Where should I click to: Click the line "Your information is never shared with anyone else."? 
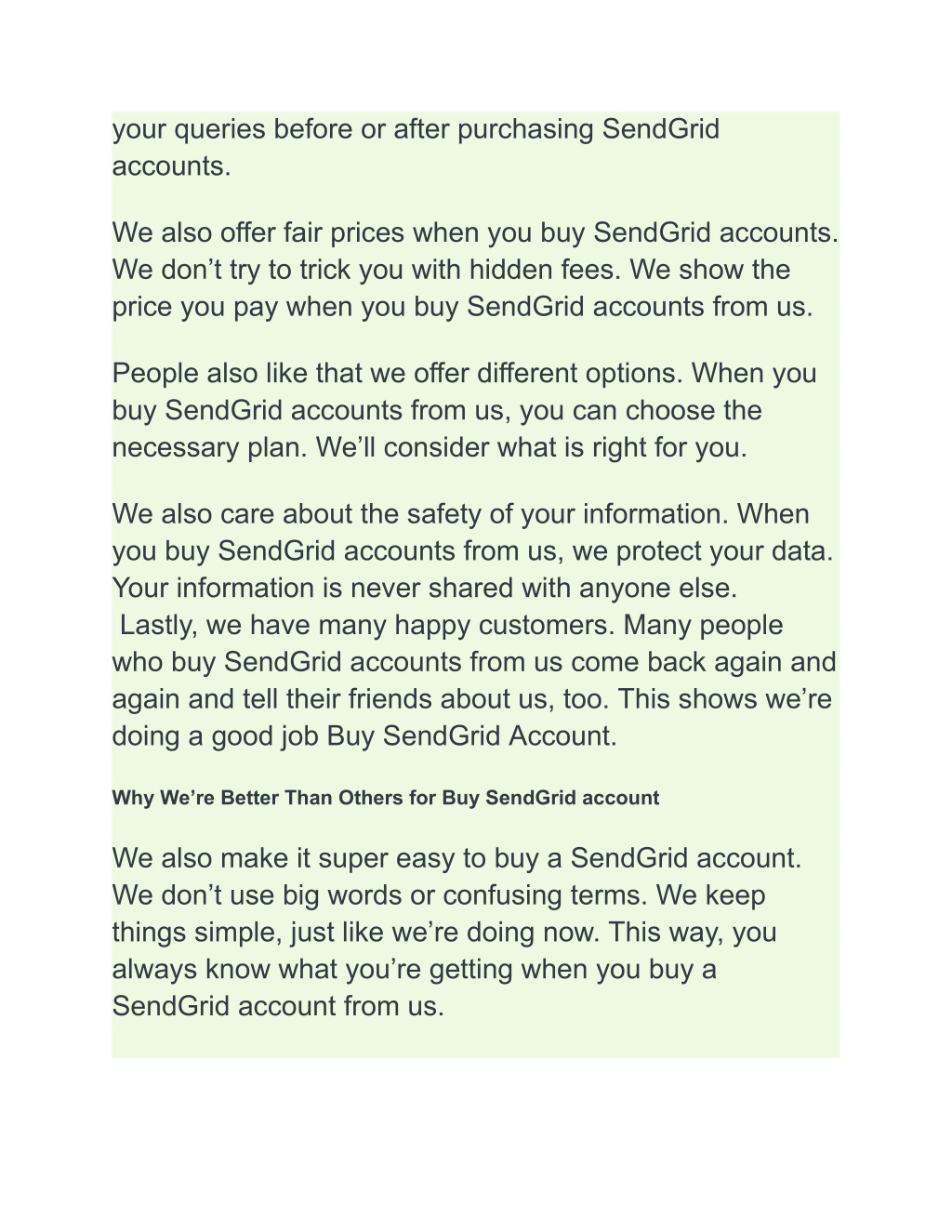425,588
